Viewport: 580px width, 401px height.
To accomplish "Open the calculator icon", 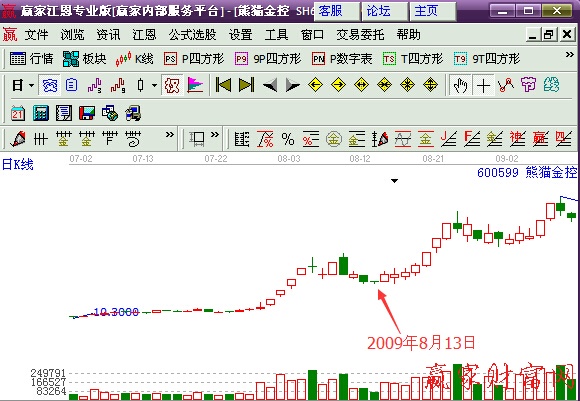I will click(41, 113).
